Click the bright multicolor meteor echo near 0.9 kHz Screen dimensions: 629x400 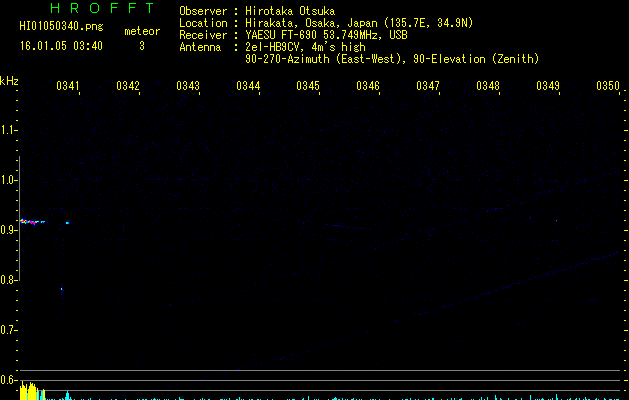pos(32,221)
